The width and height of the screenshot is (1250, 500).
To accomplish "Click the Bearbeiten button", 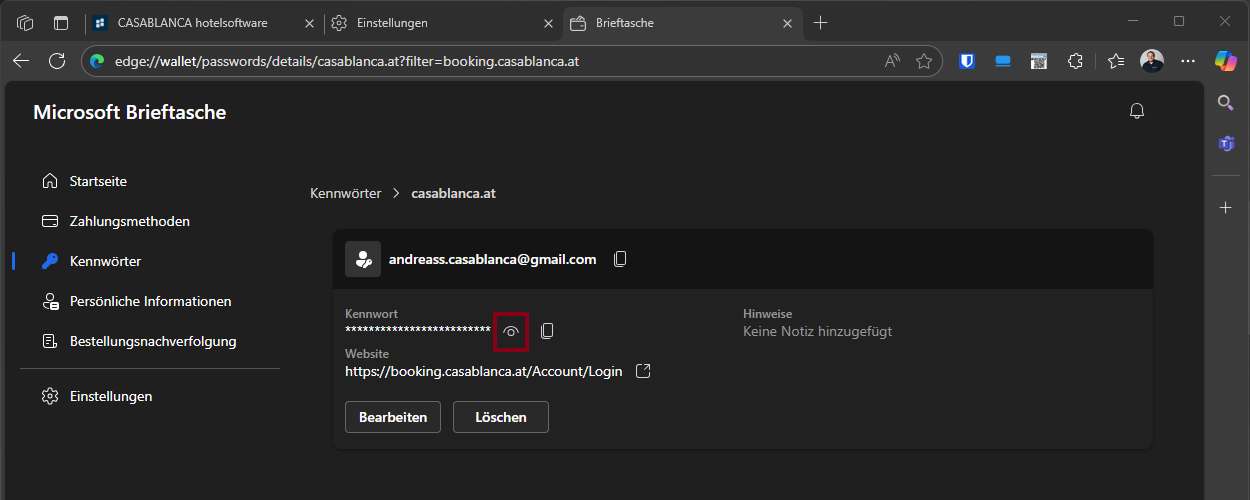I will pos(393,417).
